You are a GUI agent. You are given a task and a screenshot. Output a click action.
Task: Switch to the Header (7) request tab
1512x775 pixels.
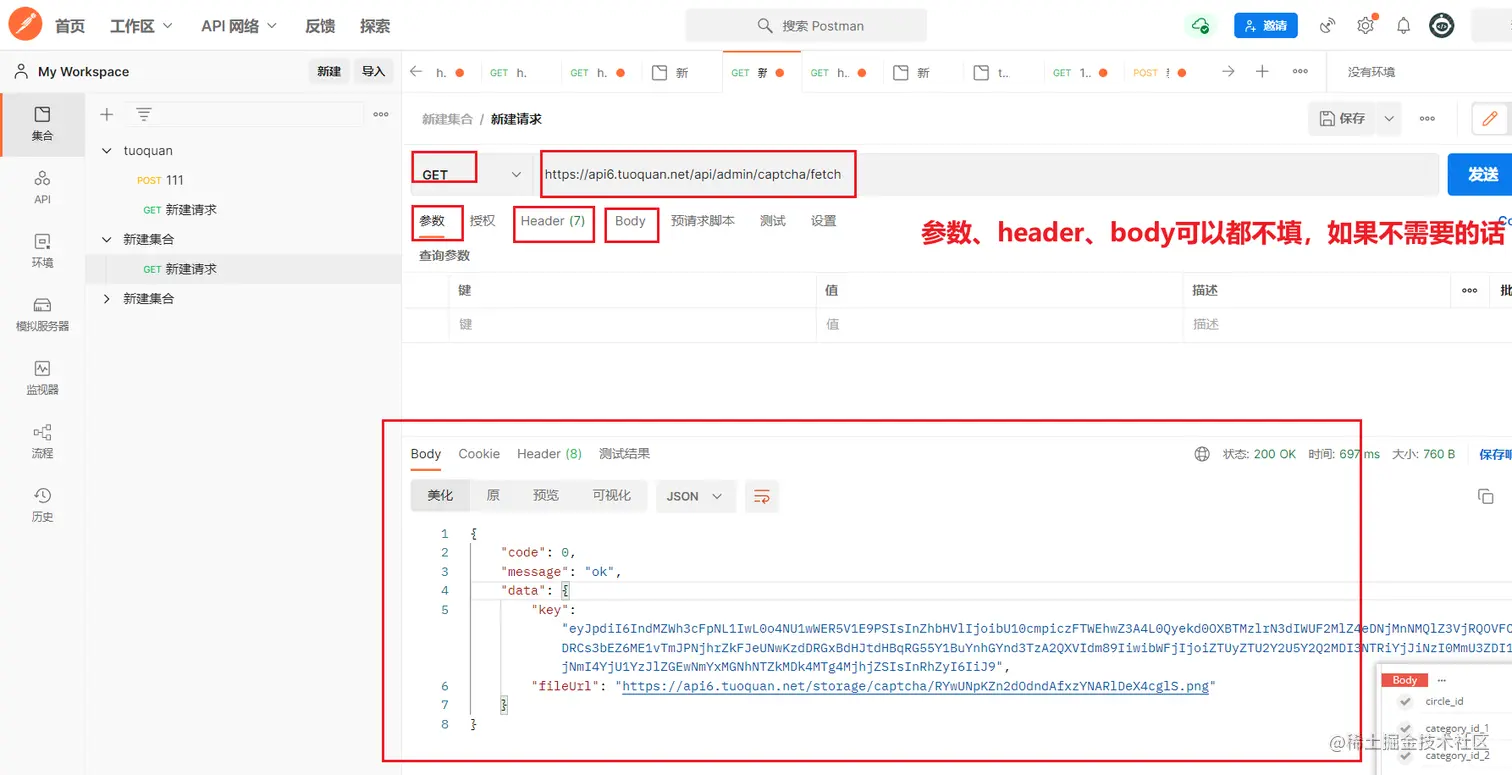click(x=552, y=221)
